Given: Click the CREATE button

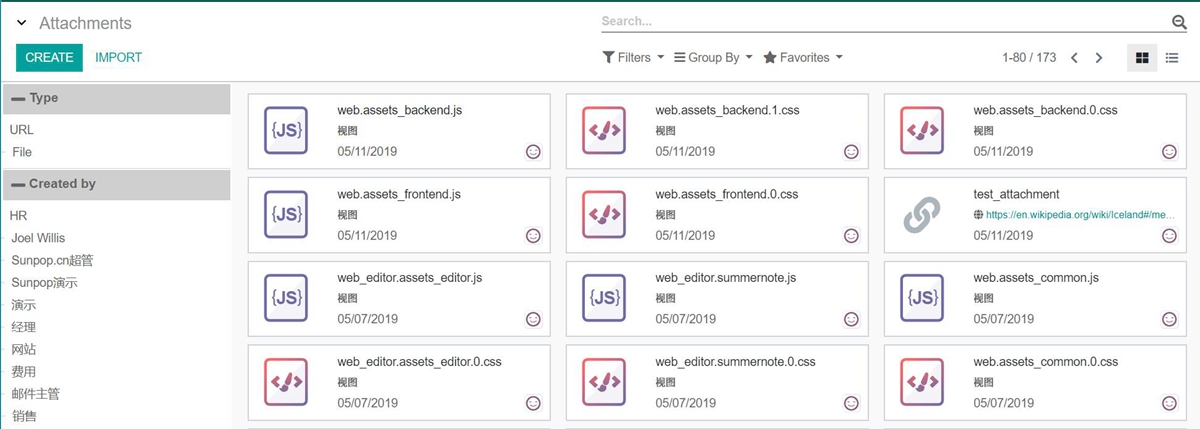Looking at the screenshot, I should pos(49,58).
